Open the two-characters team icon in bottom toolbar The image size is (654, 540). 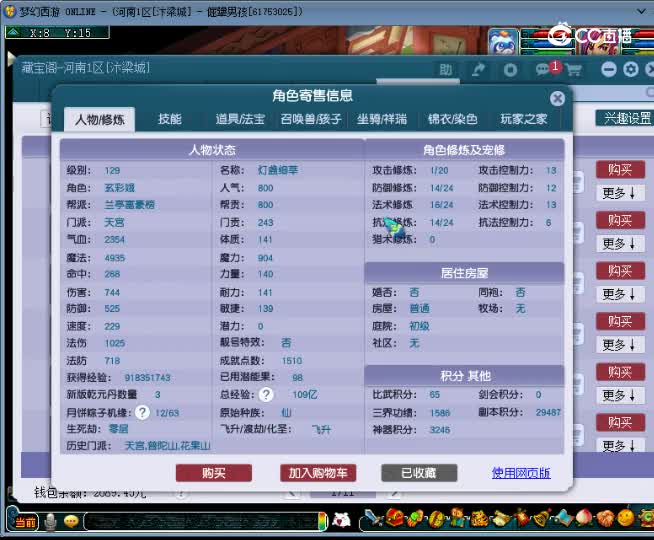[x=457, y=517]
